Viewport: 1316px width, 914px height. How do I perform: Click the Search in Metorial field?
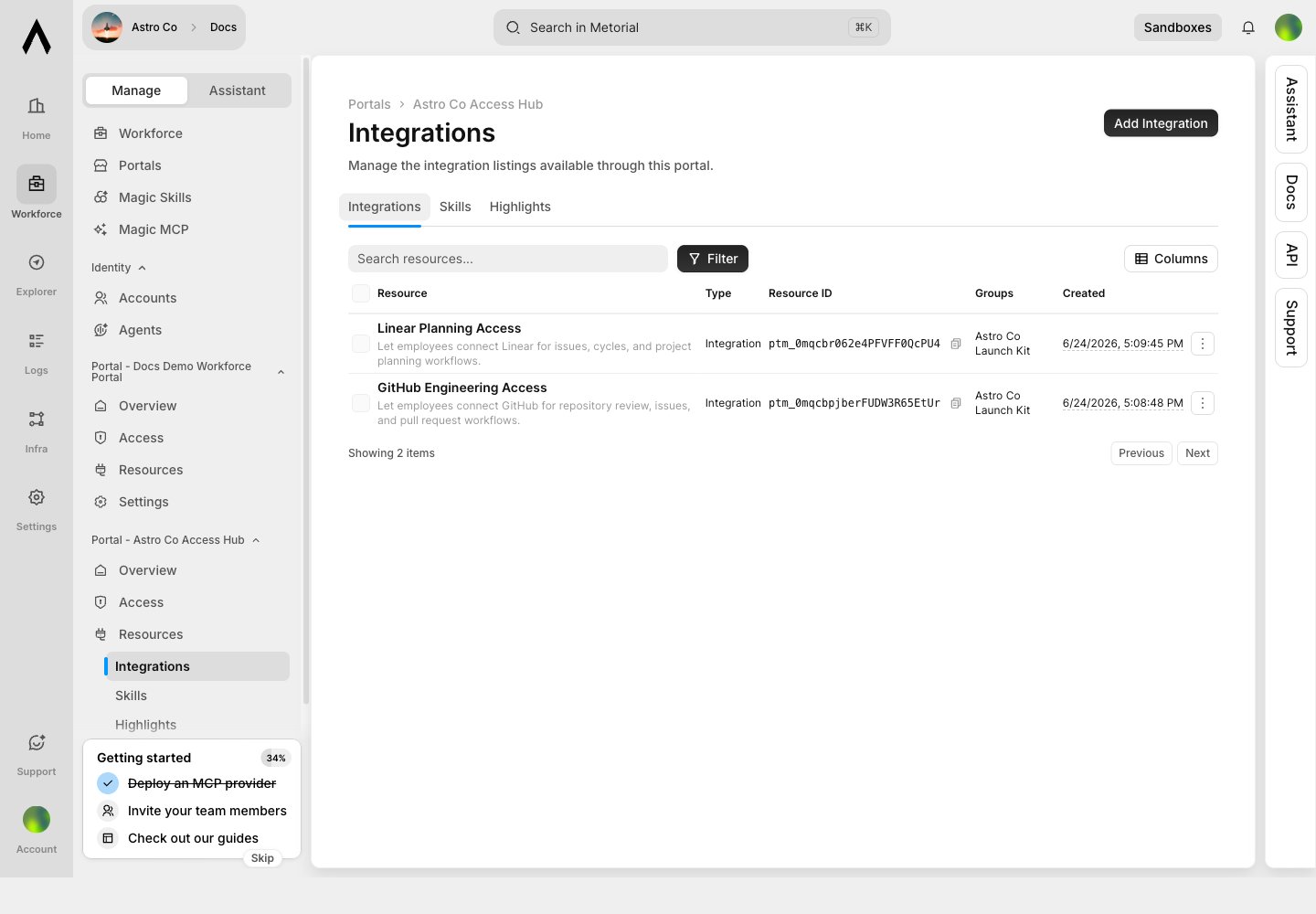click(x=692, y=27)
